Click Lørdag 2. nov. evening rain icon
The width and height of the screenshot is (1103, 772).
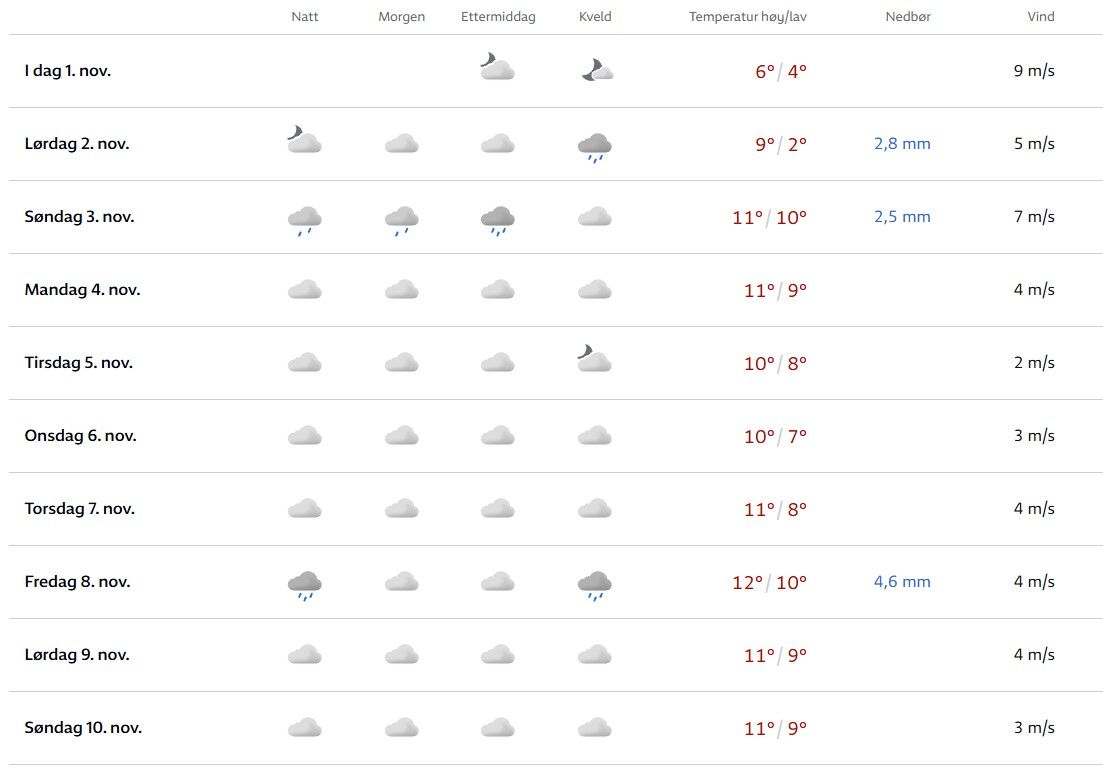coord(595,146)
